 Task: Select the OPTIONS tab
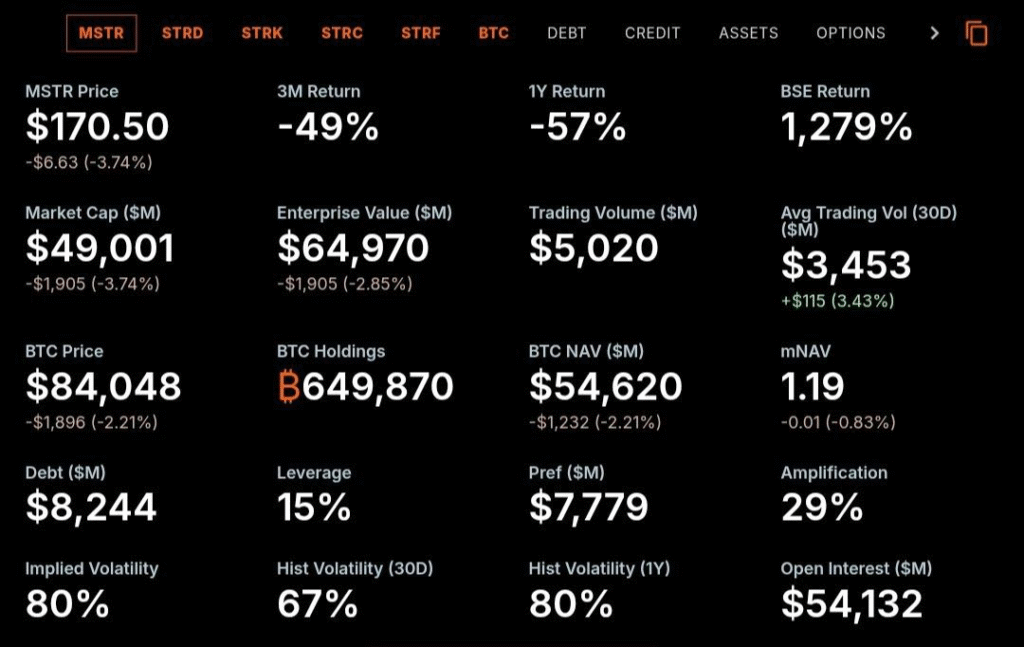coord(850,33)
